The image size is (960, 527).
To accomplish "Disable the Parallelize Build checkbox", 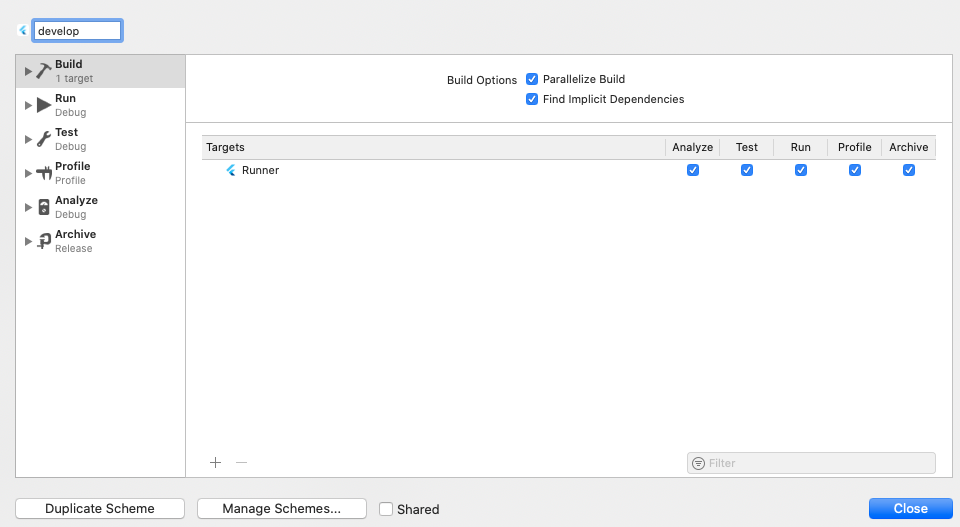I will (532, 79).
